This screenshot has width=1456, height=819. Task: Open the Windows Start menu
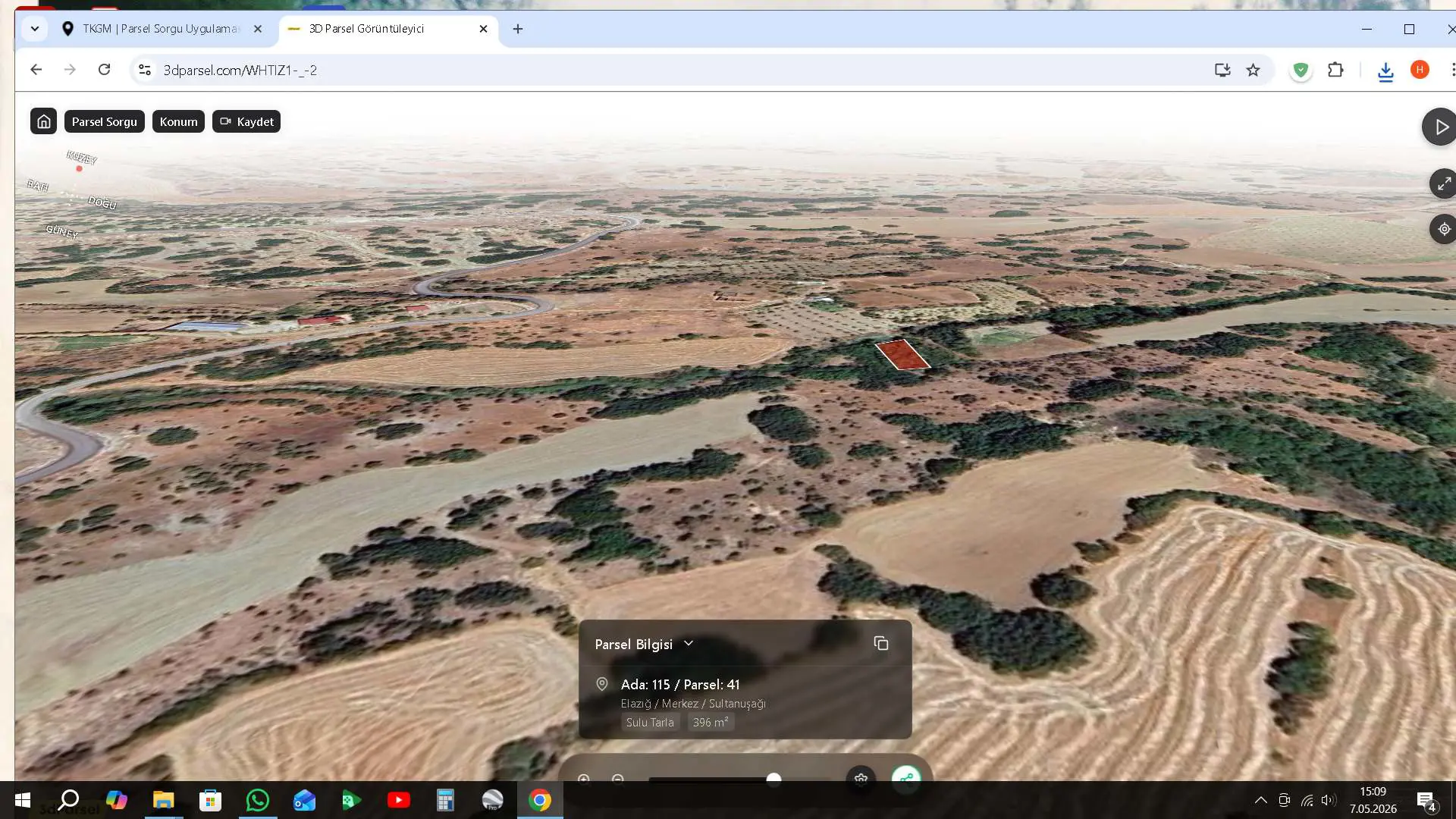[23, 800]
